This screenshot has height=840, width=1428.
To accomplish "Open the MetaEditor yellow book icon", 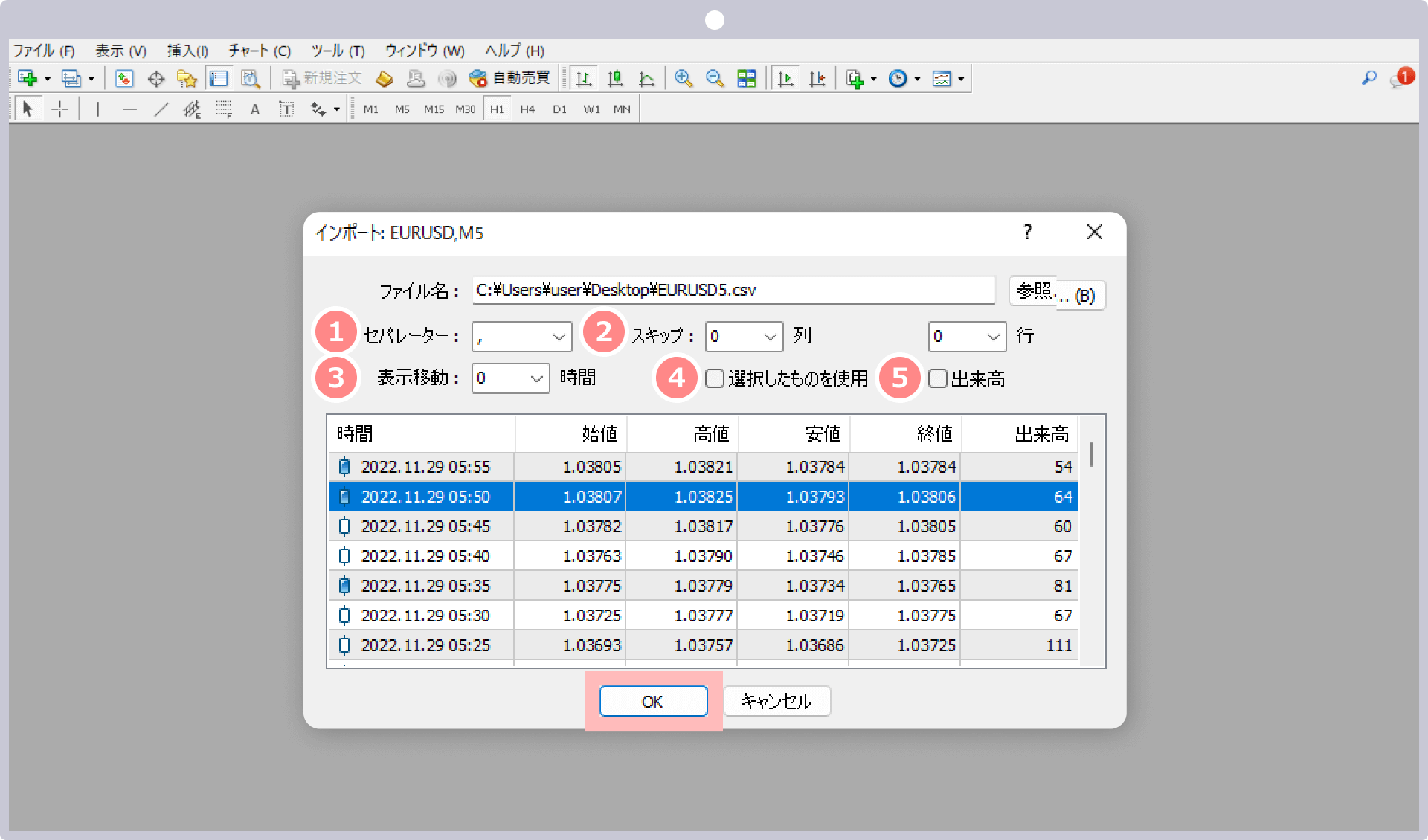I will click(x=385, y=78).
